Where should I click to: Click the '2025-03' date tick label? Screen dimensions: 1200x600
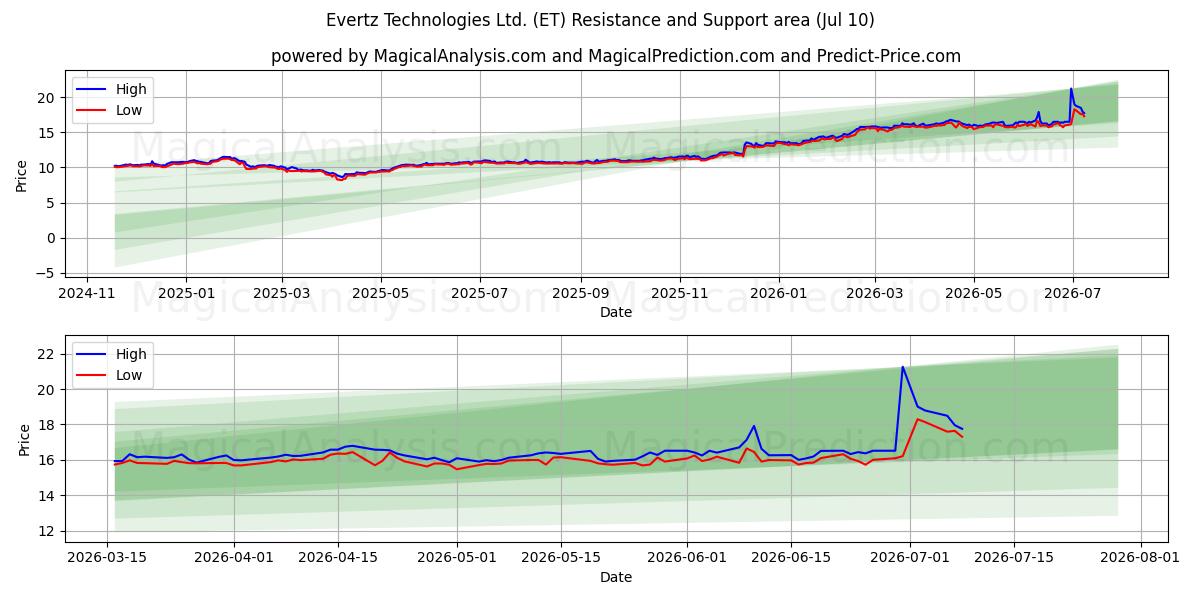pyautogui.click(x=281, y=293)
